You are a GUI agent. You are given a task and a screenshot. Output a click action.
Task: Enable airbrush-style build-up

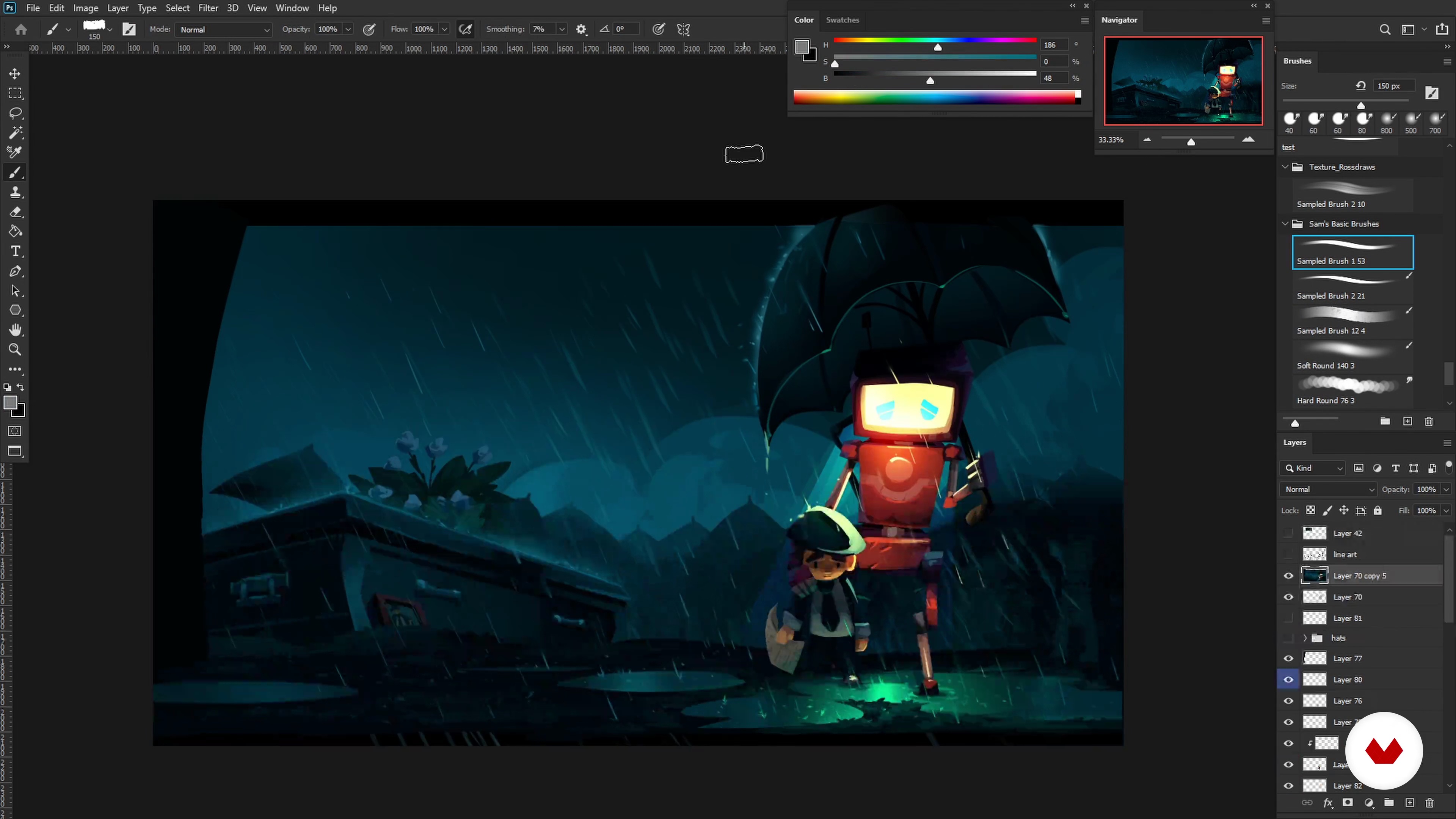click(465, 30)
